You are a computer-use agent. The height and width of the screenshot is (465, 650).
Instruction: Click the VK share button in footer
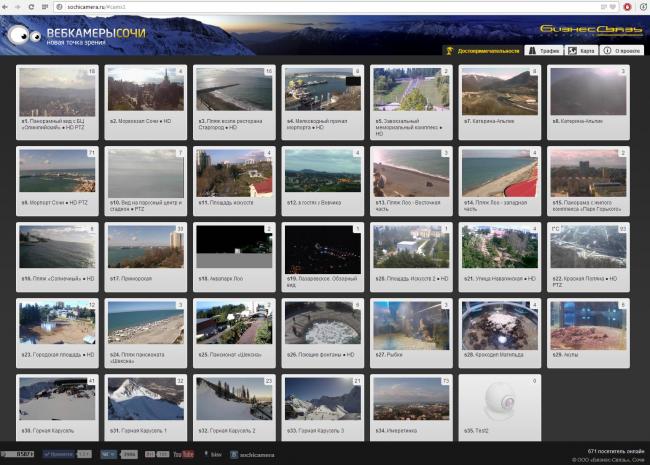click(109, 454)
